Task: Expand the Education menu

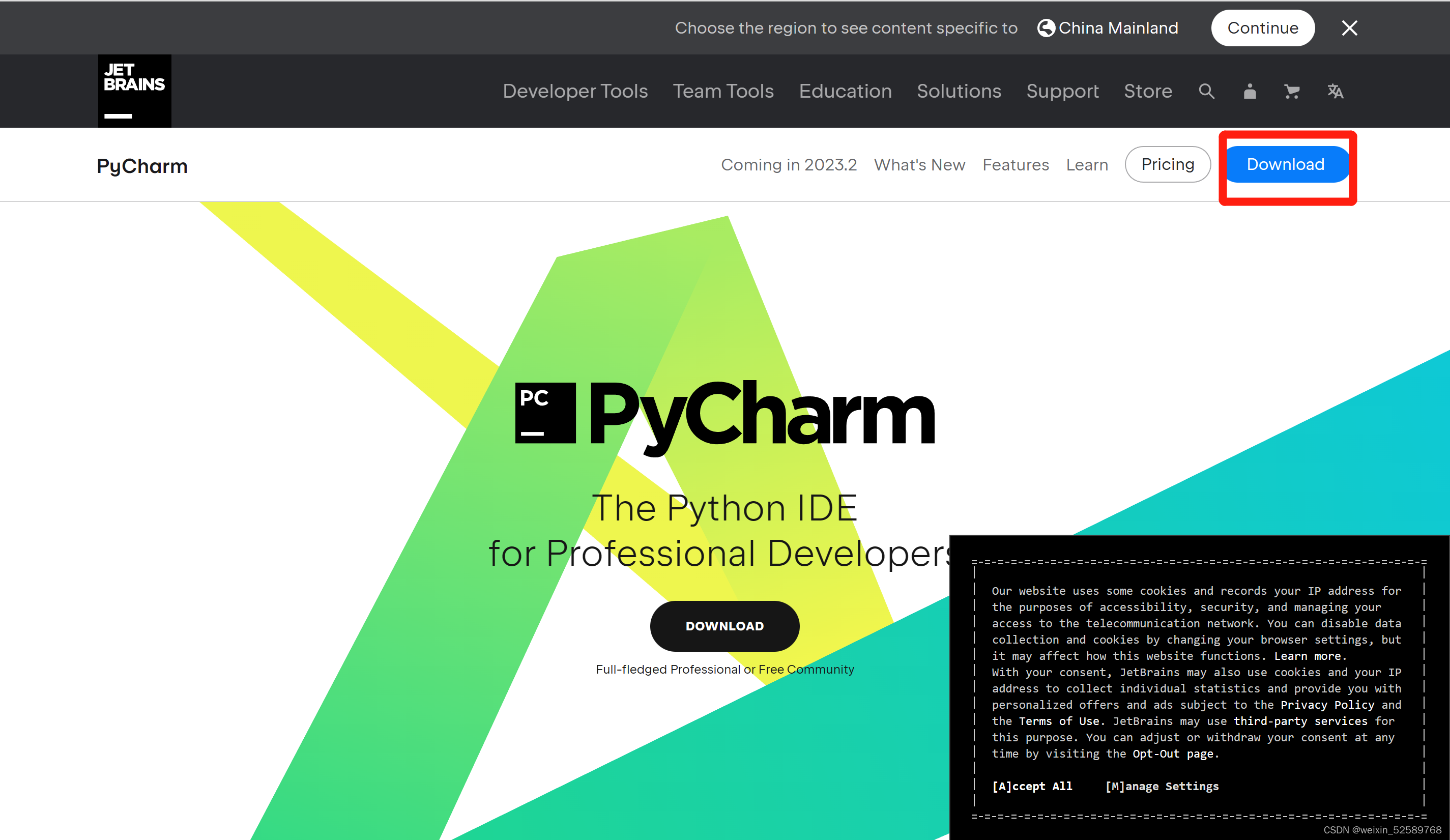Action: point(845,91)
